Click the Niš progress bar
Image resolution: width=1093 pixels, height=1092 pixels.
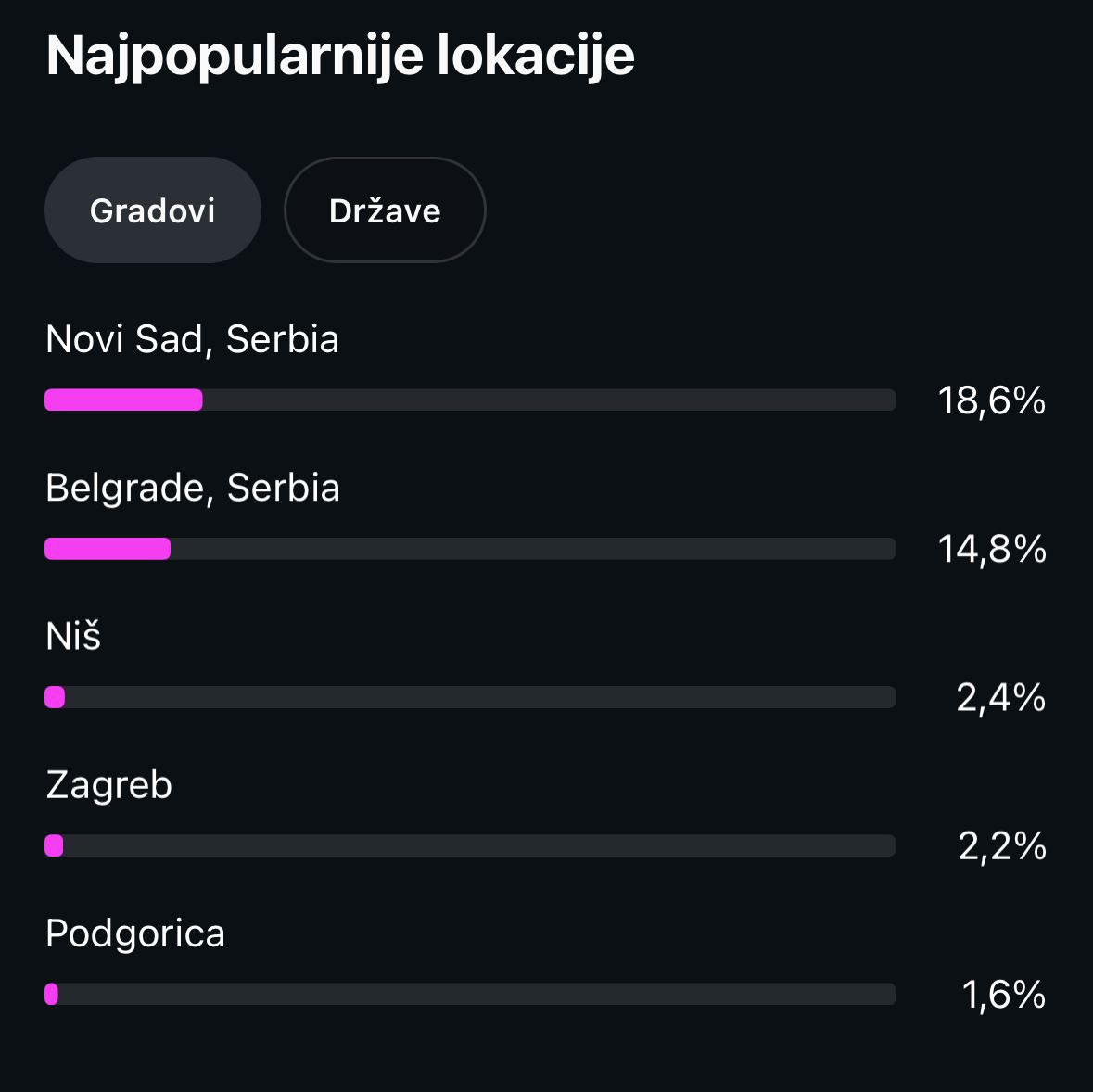(x=470, y=697)
